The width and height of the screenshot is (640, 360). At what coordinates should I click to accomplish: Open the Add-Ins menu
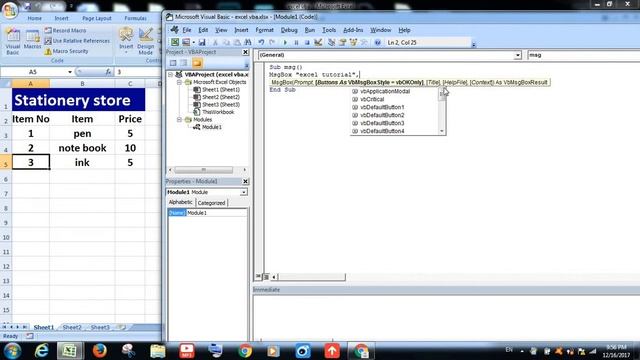pos(353,30)
